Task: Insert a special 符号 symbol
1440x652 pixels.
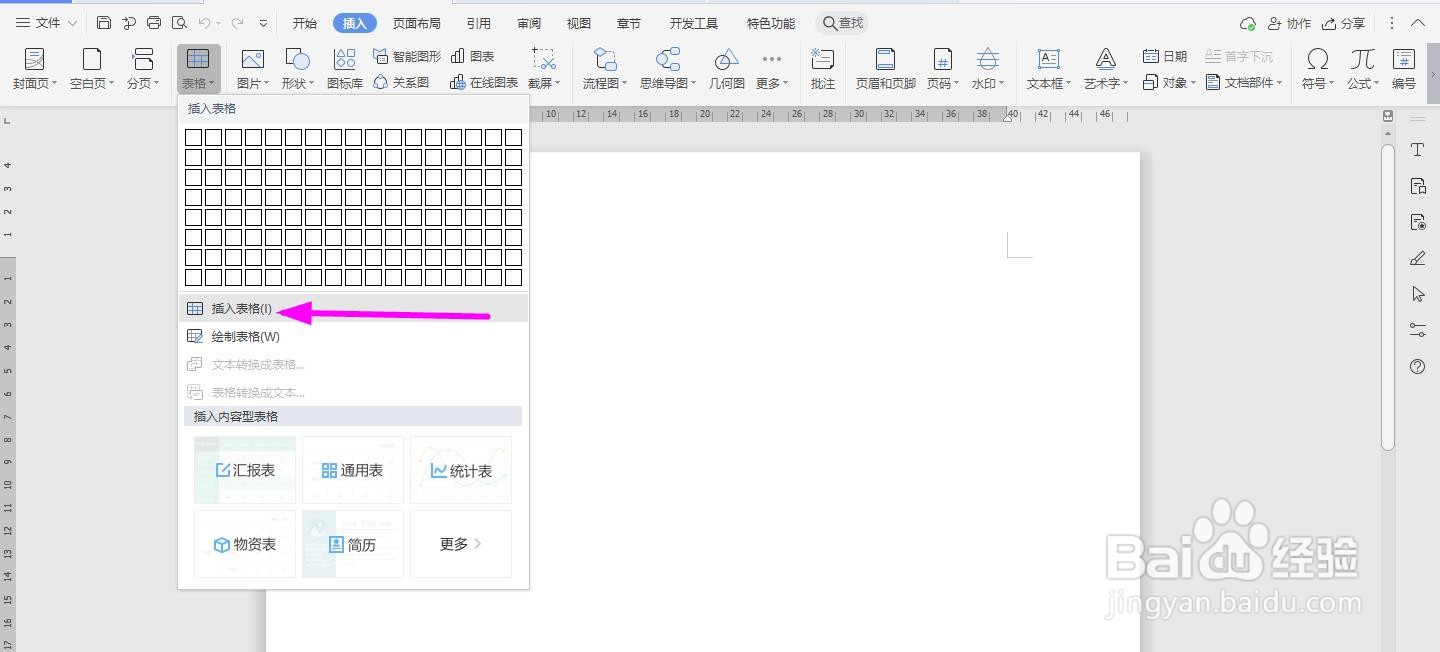Action: [1316, 68]
